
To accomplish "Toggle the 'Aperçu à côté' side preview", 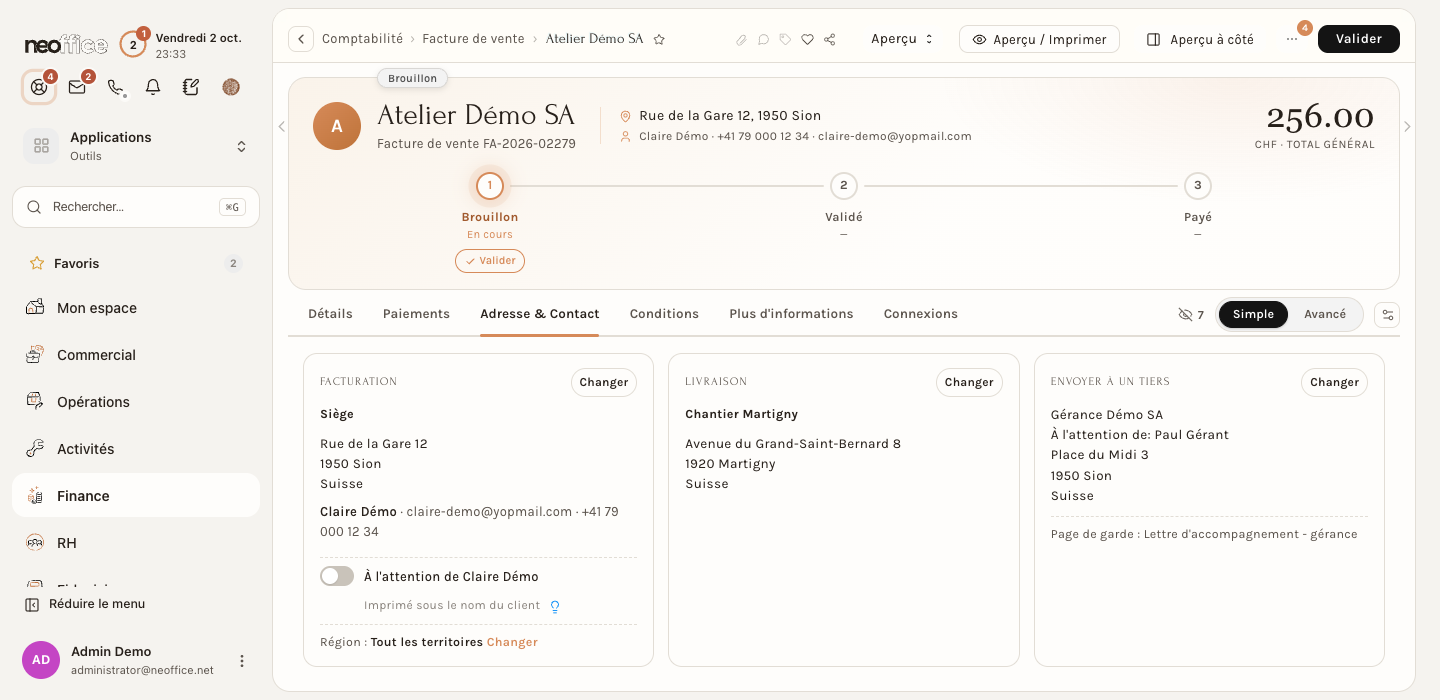I will coord(1200,39).
